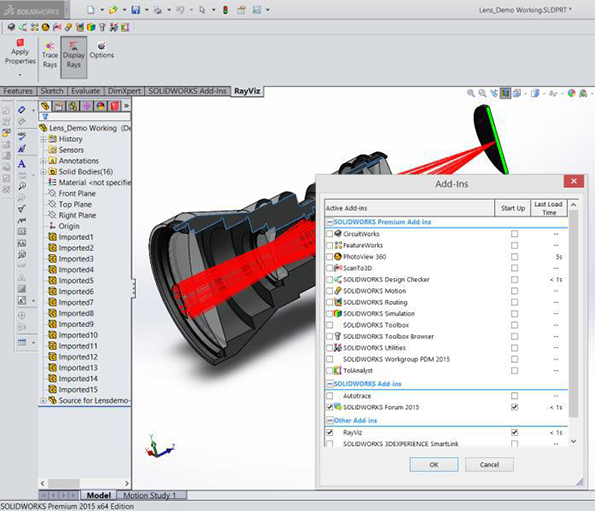Enable the PhotoView 360 add-in checkbox
595x511 pixels.
[x=329, y=257]
